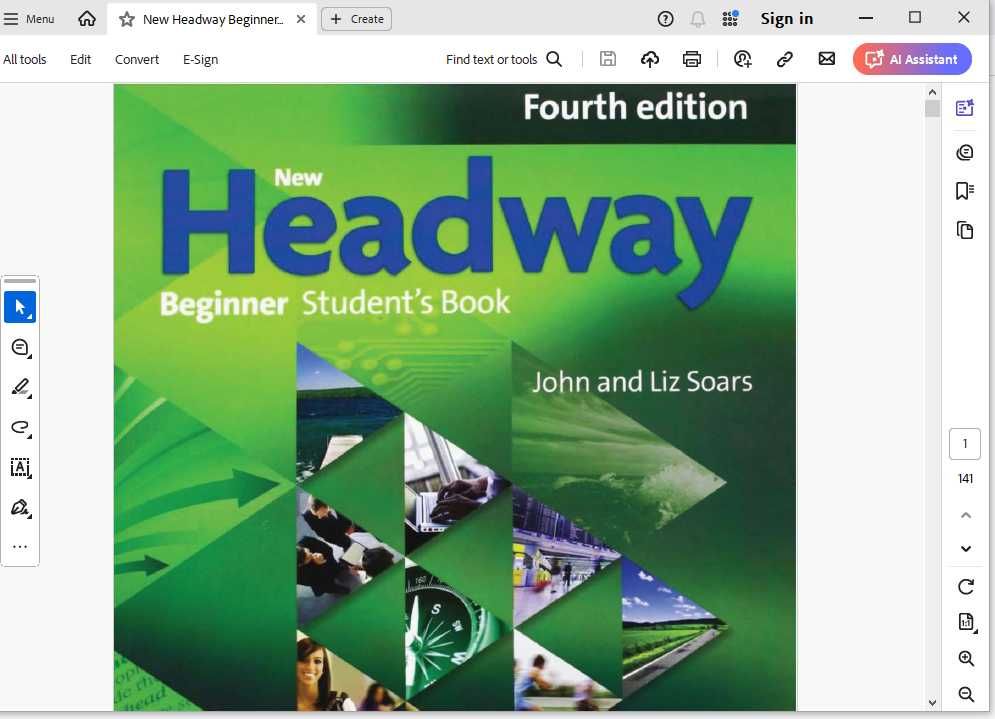
Task: Choose the Highlight pen tool
Action: click(20, 388)
